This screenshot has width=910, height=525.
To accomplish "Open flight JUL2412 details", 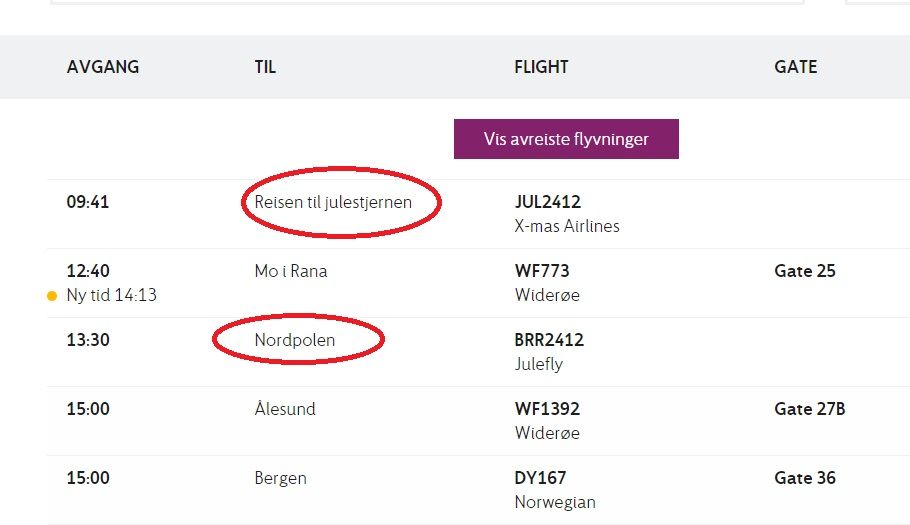I will coord(547,202).
